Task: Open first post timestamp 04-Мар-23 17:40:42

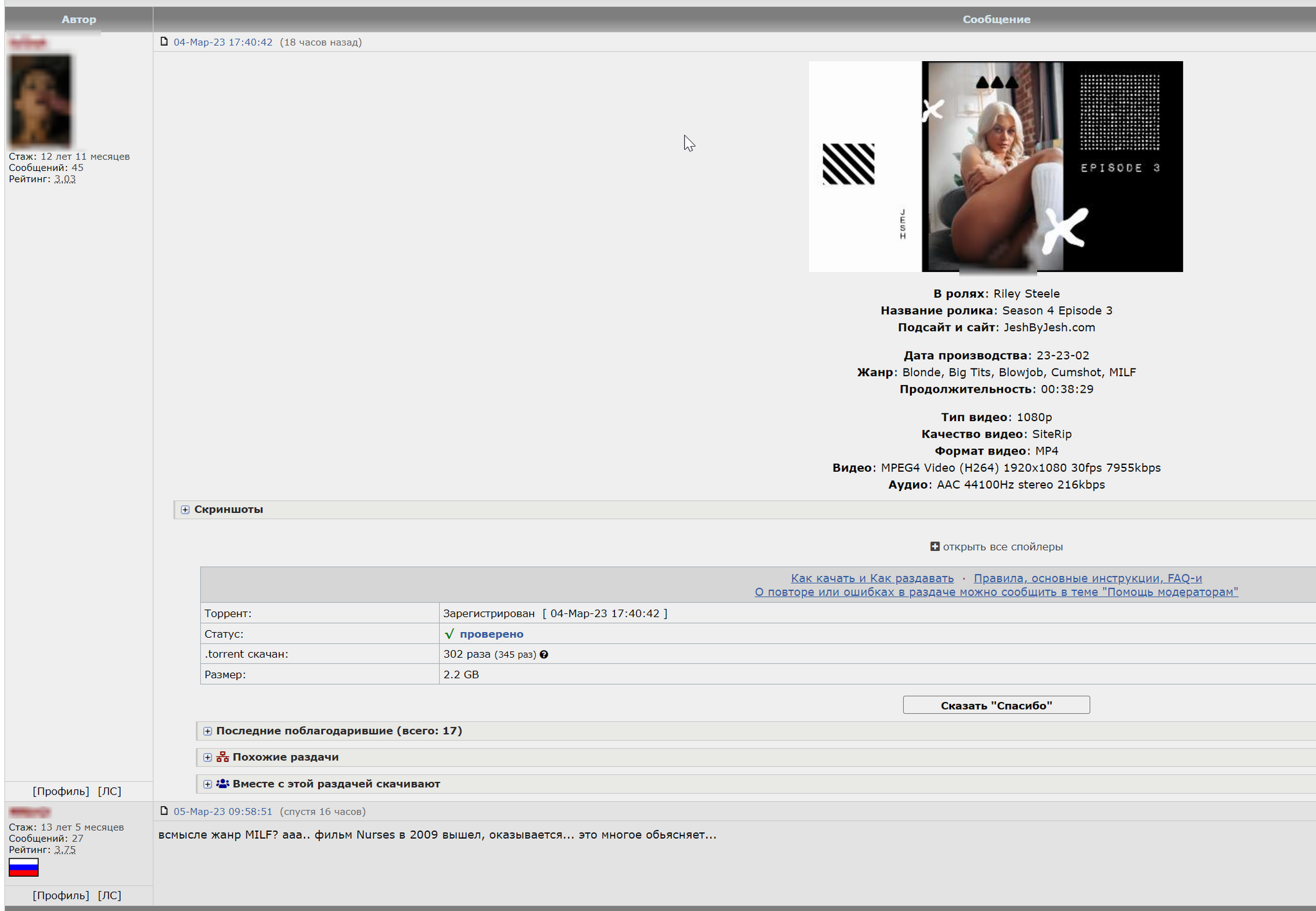Action: (223, 42)
